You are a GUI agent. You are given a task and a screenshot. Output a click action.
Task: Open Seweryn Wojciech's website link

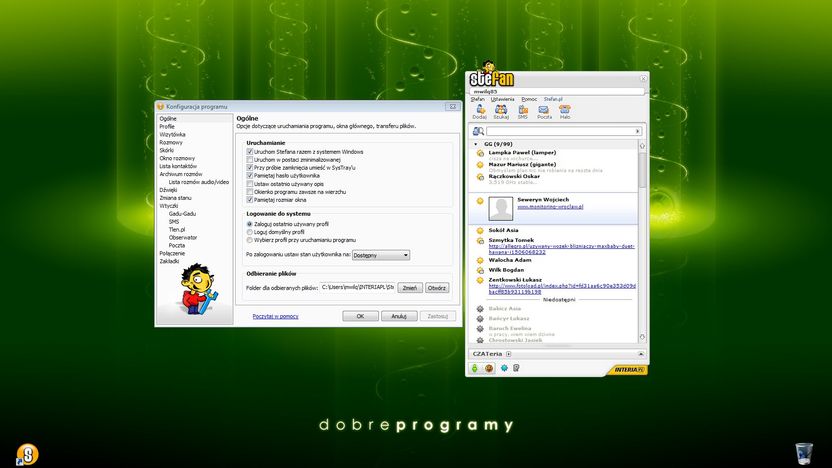tap(550, 206)
